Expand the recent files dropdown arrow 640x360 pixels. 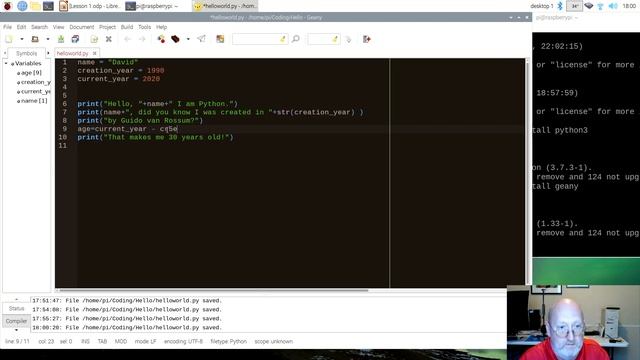(48, 39)
